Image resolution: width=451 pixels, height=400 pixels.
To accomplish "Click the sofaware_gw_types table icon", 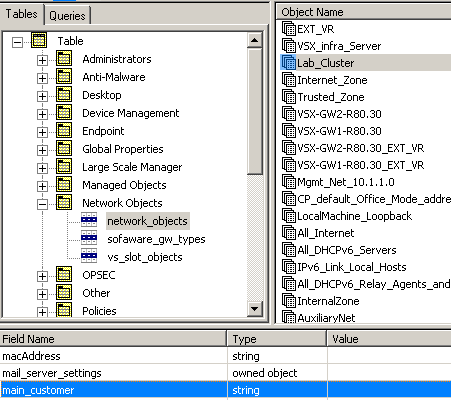I will (x=89, y=238).
